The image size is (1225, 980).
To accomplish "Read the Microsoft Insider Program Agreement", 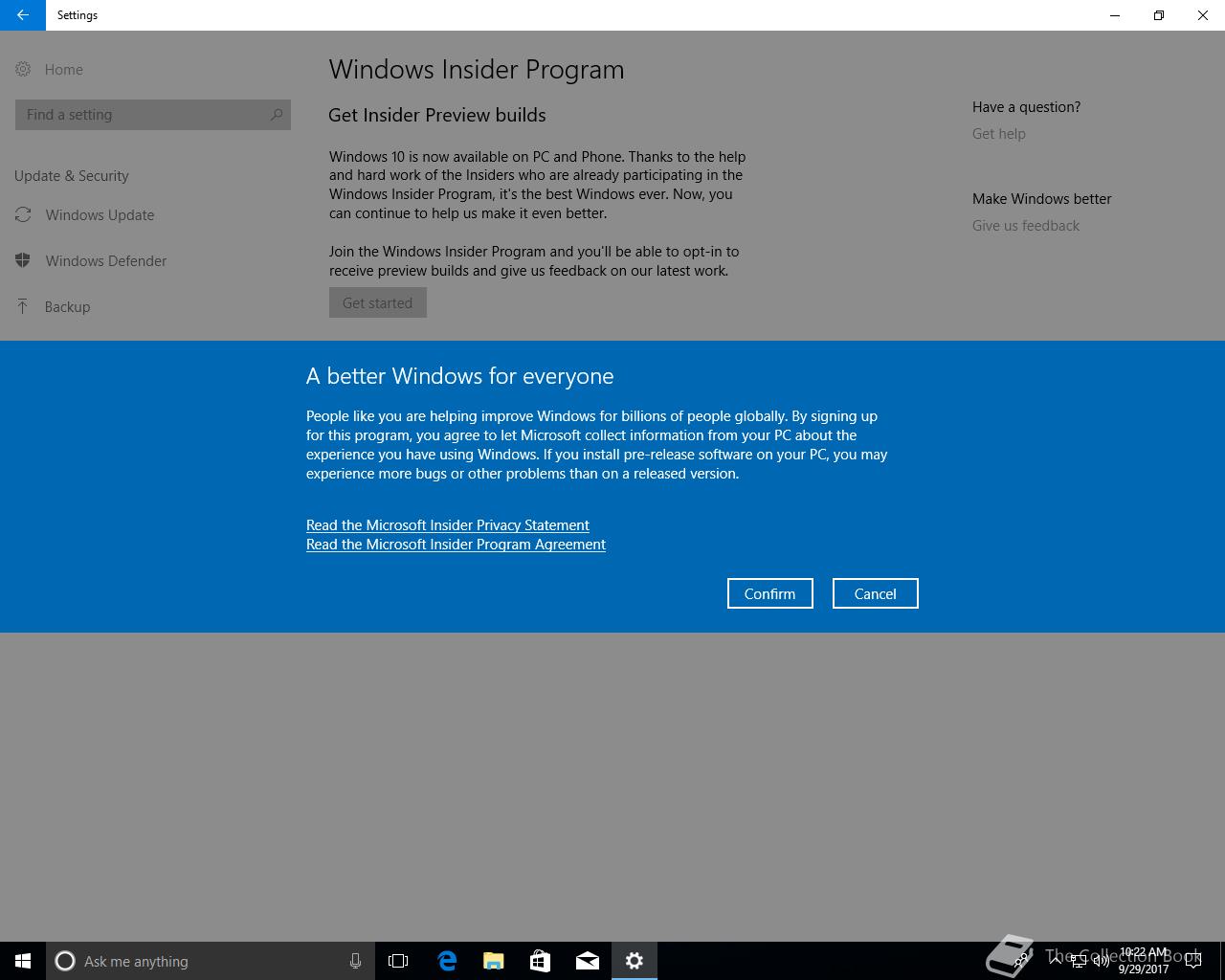I will click(x=456, y=544).
